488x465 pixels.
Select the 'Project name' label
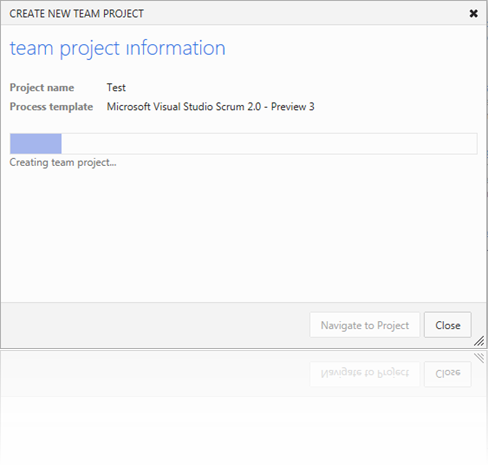[x=42, y=88]
